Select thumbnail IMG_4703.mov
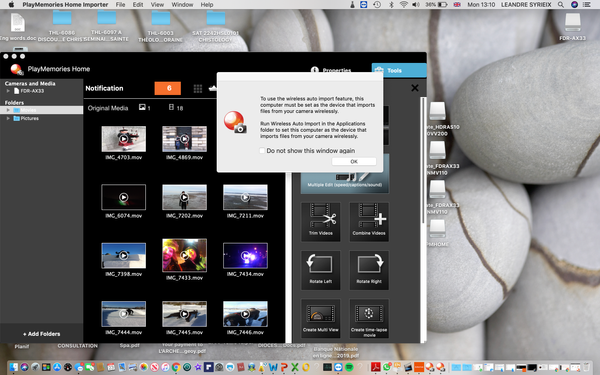Image resolution: width=600 pixels, height=375 pixels. click(124, 139)
